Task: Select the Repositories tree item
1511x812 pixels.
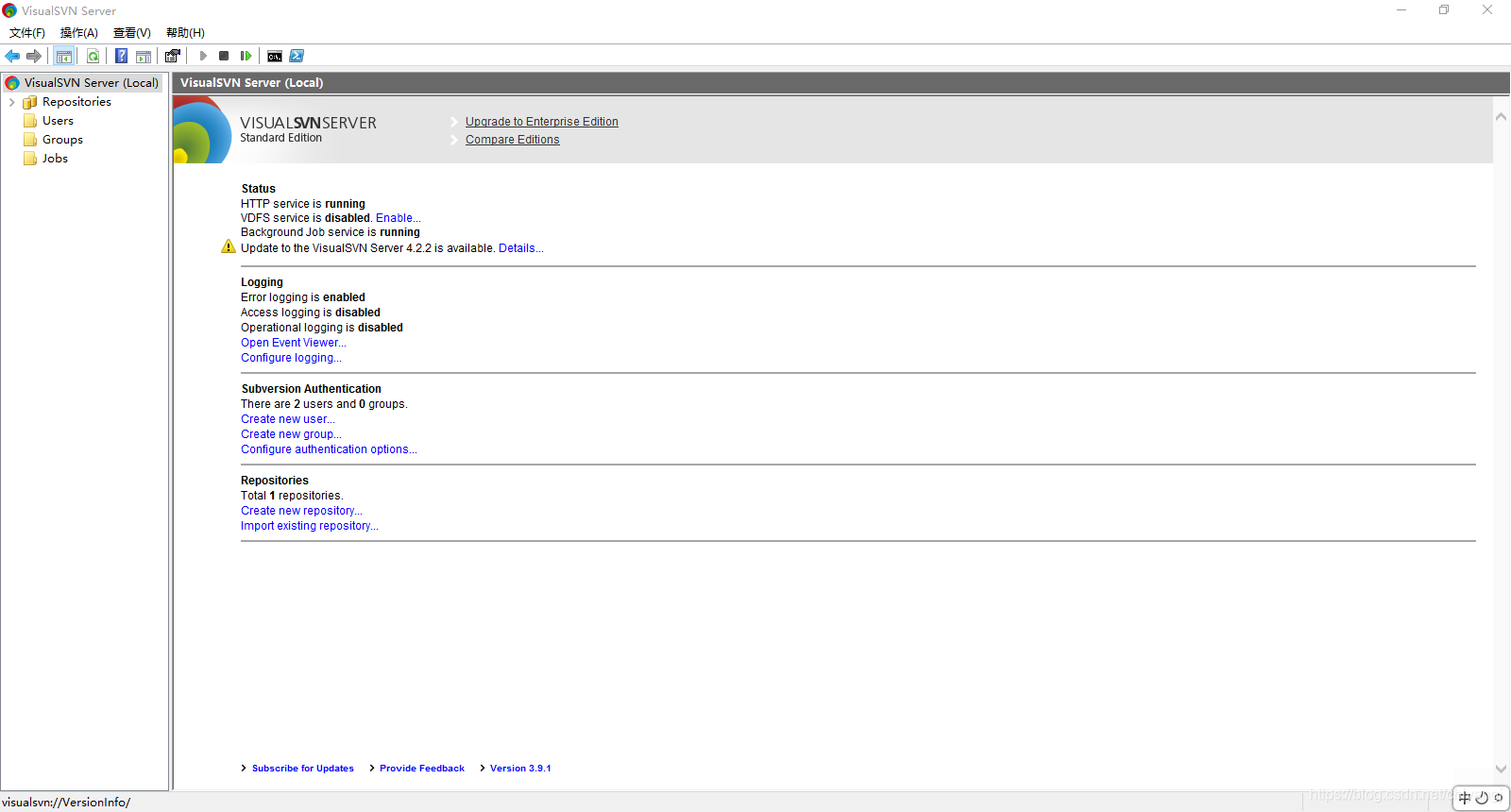Action: (76, 102)
